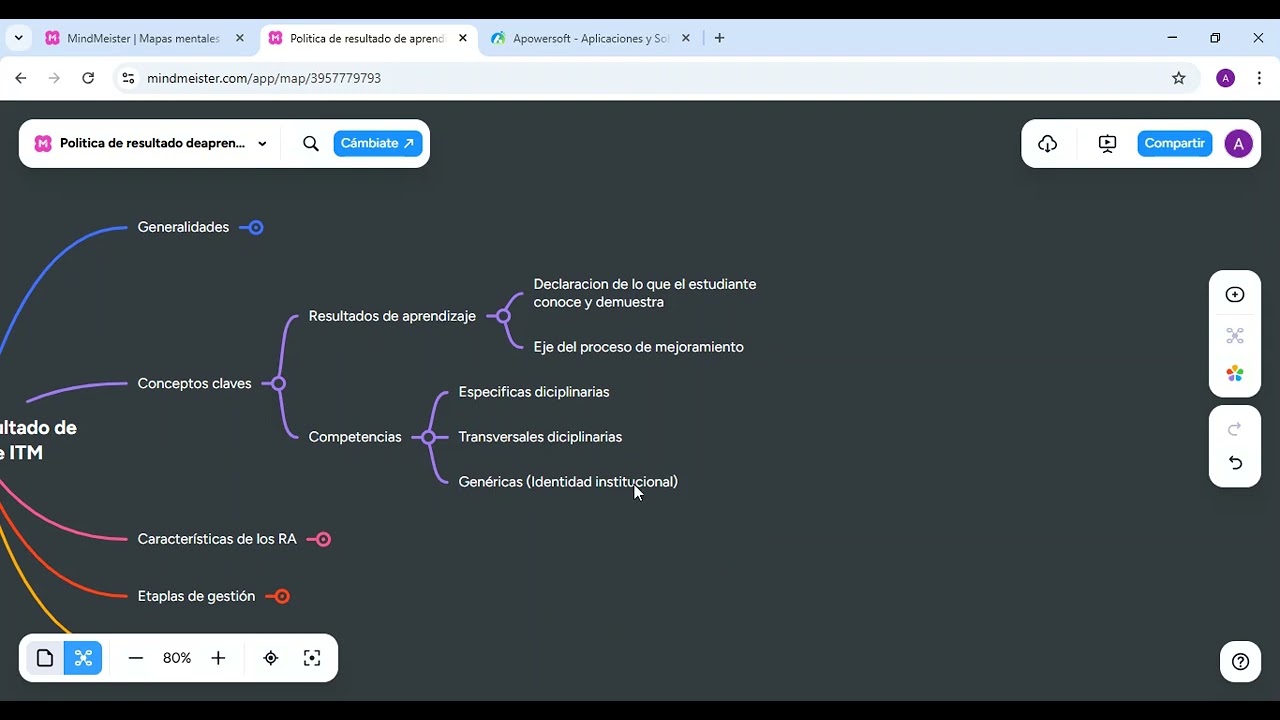Image resolution: width=1280 pixels, height=720 pixels.
Task: View site information icon in address bar
Action: [128, 78]
